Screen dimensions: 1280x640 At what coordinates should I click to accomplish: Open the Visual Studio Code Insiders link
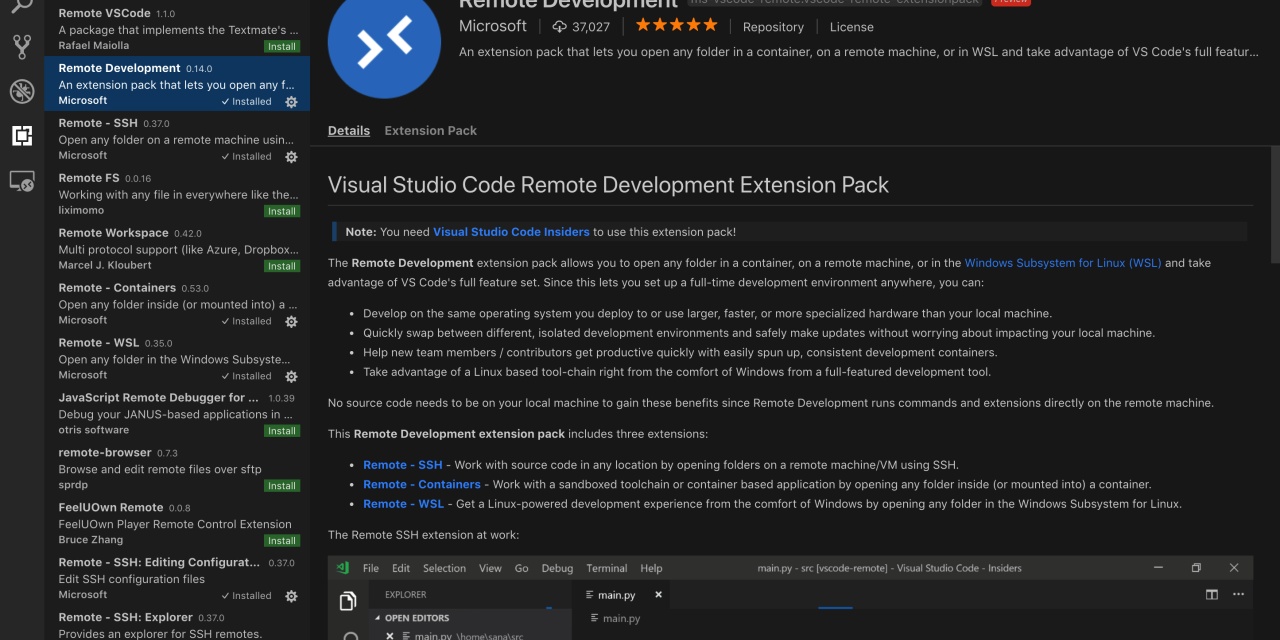(511, 231)
